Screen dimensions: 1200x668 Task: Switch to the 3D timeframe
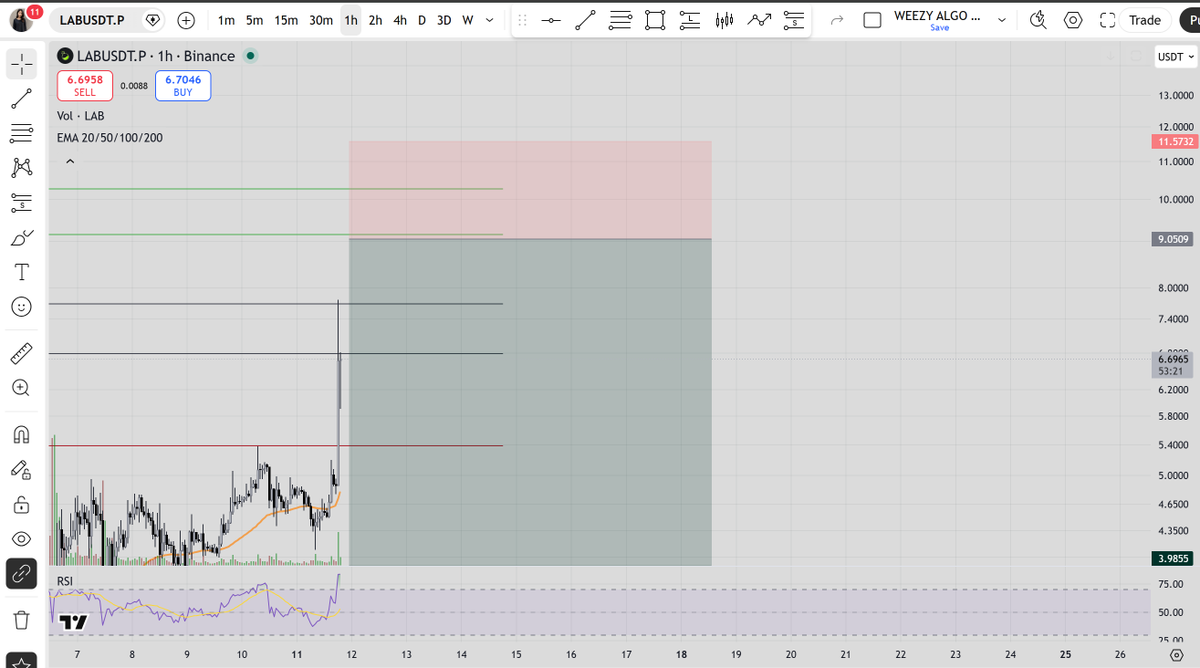(444, 20)
